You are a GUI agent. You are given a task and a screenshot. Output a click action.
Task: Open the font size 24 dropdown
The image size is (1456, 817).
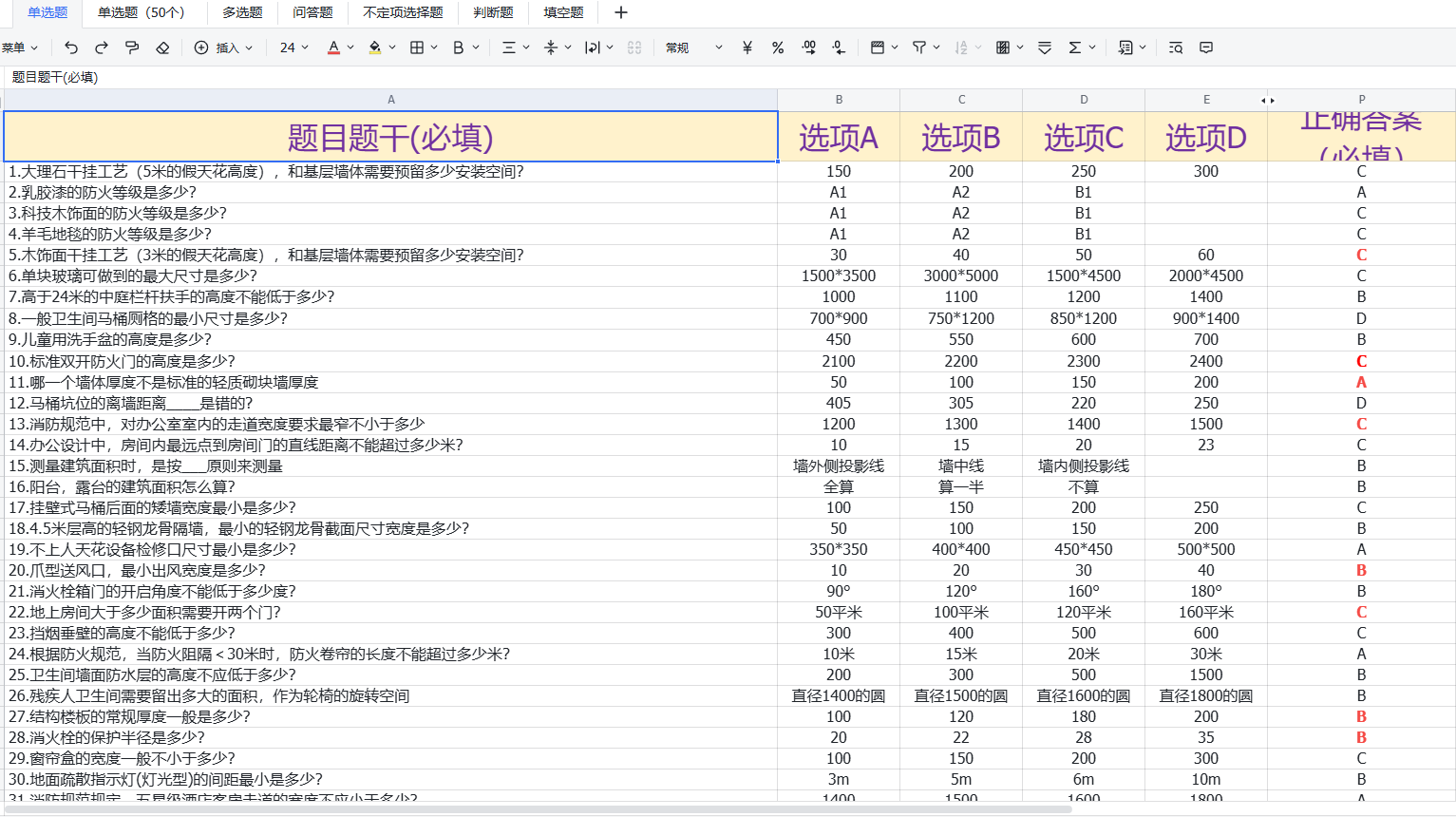[294, 47]
